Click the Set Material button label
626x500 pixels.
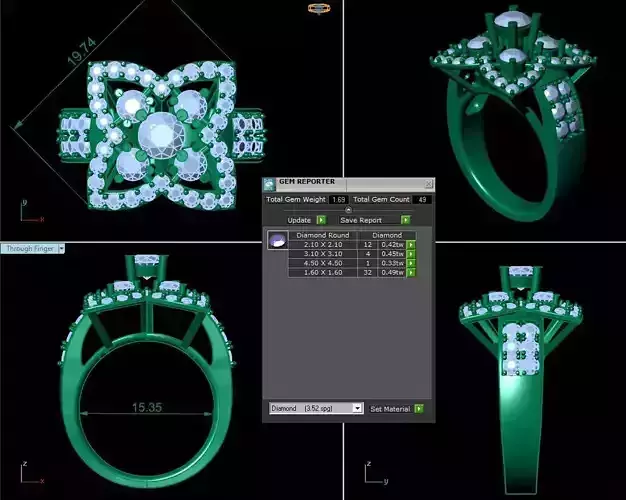[390, 409]
